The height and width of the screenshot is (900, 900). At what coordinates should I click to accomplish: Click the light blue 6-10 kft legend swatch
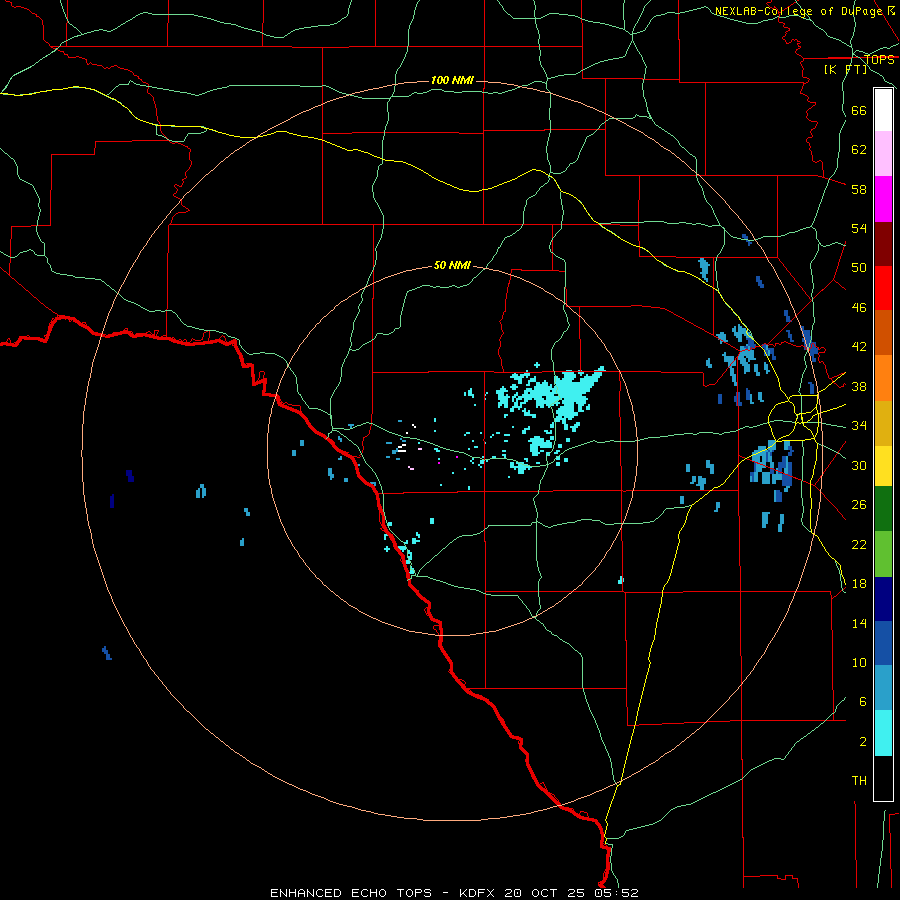point(883,688)
